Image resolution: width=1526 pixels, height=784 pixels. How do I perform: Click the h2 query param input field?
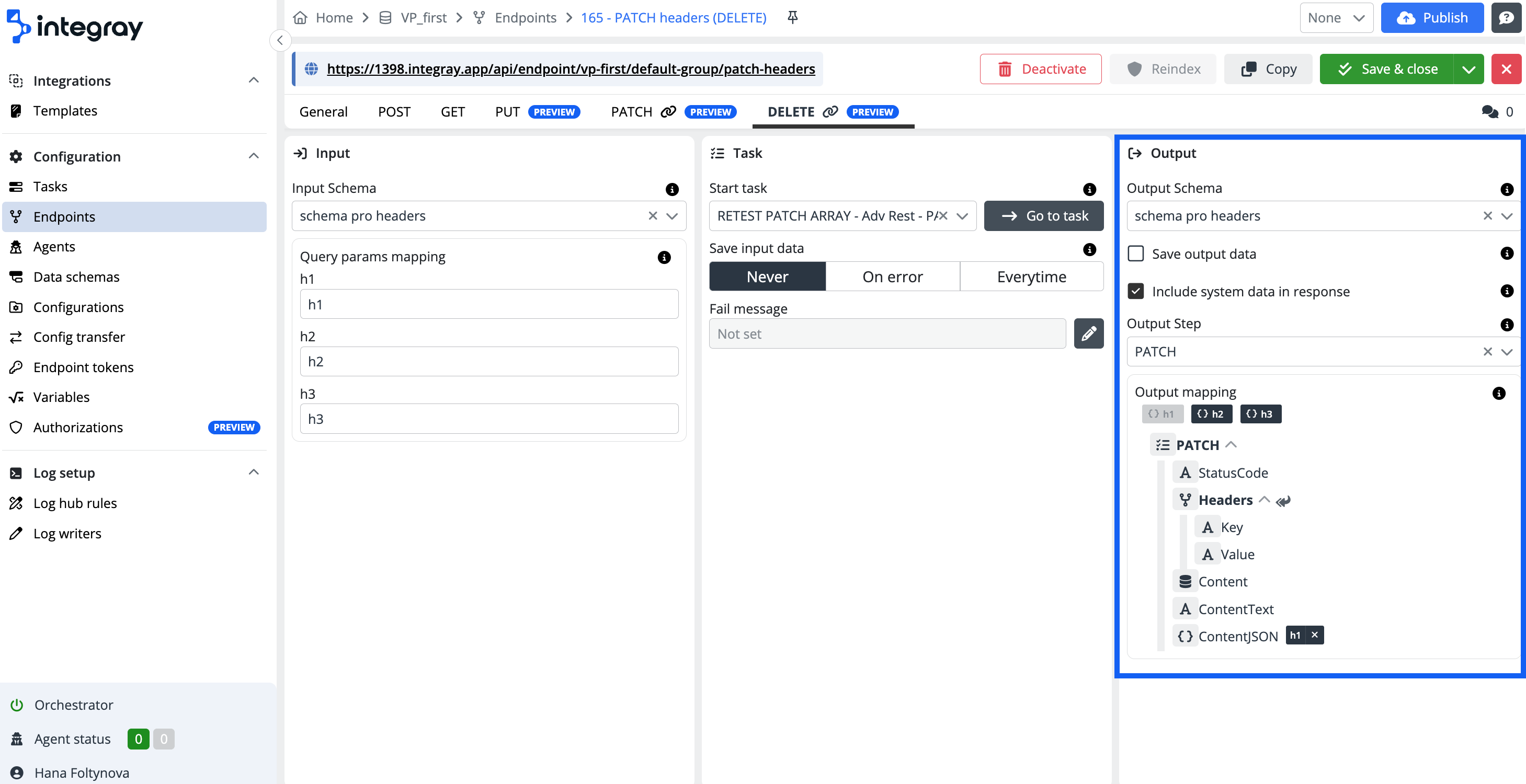click(x=489, y=362)
